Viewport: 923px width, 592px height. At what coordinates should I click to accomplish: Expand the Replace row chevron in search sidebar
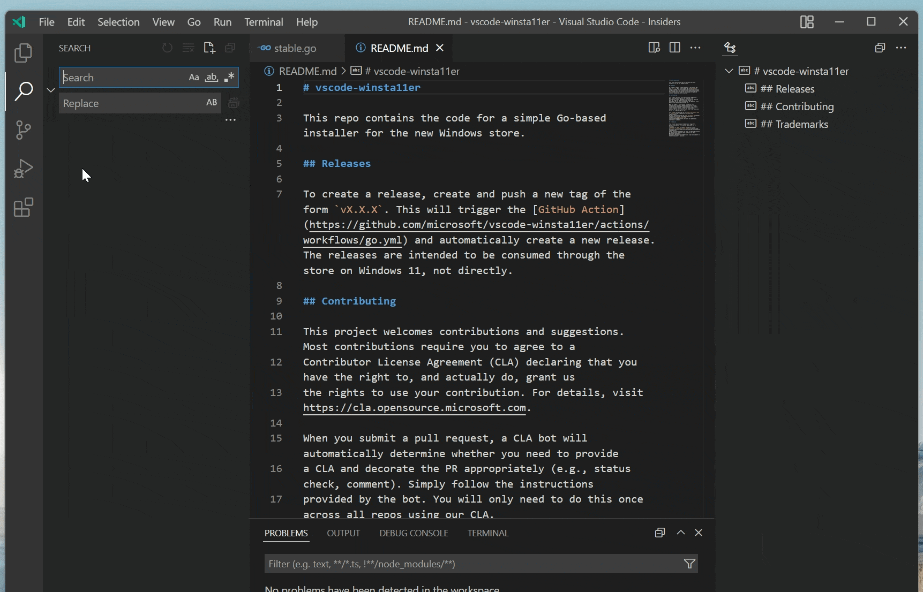tap(49, 90)
